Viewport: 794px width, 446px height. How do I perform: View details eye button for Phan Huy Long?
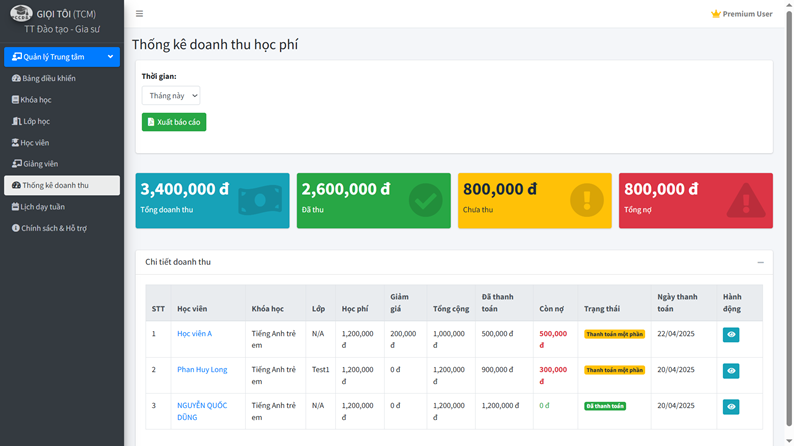tap(731, 371)
